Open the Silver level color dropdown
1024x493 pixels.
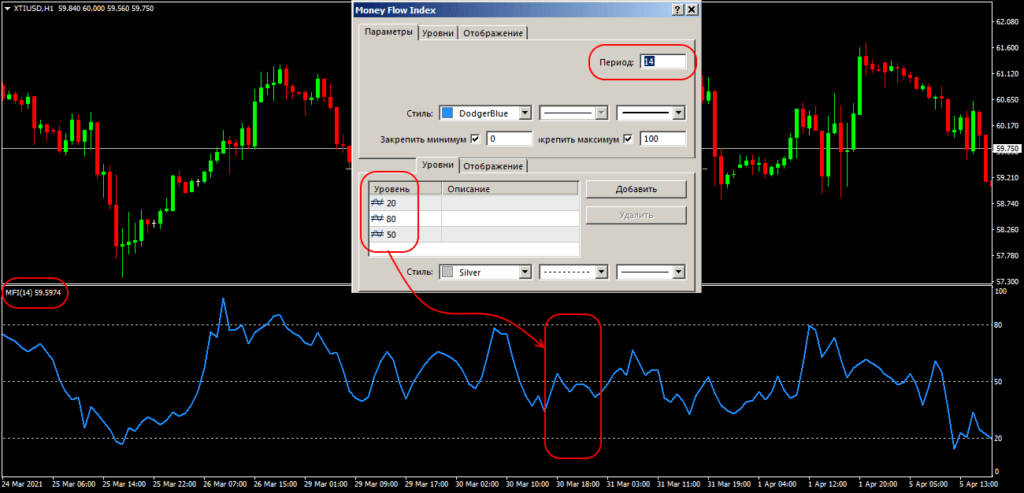524,272
